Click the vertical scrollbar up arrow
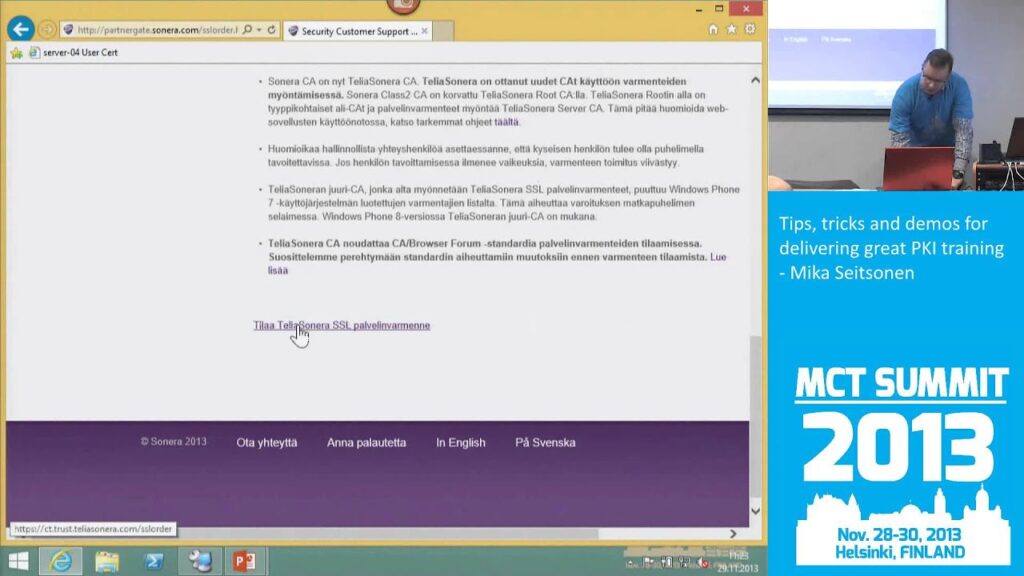Image resolution: width=1024 pixels, height=576 pixels. [x=756, y=80]
